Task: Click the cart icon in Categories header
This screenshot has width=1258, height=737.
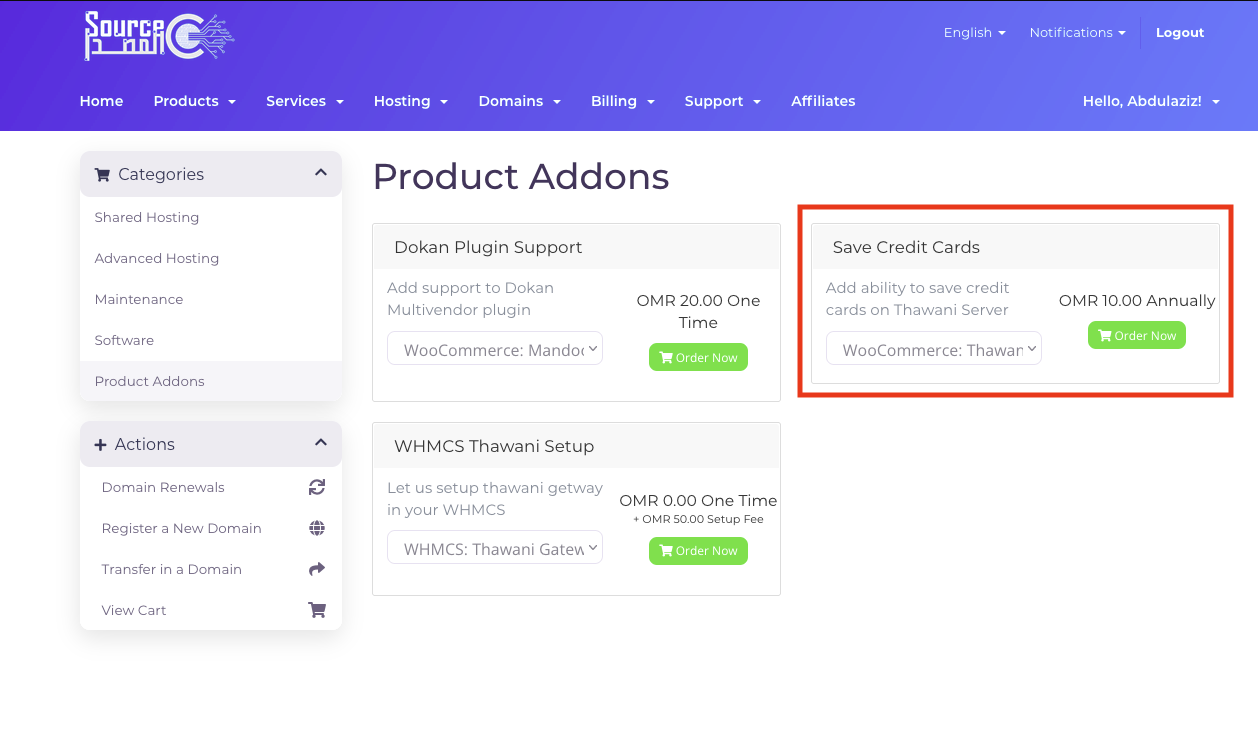Action: point(102,174)
